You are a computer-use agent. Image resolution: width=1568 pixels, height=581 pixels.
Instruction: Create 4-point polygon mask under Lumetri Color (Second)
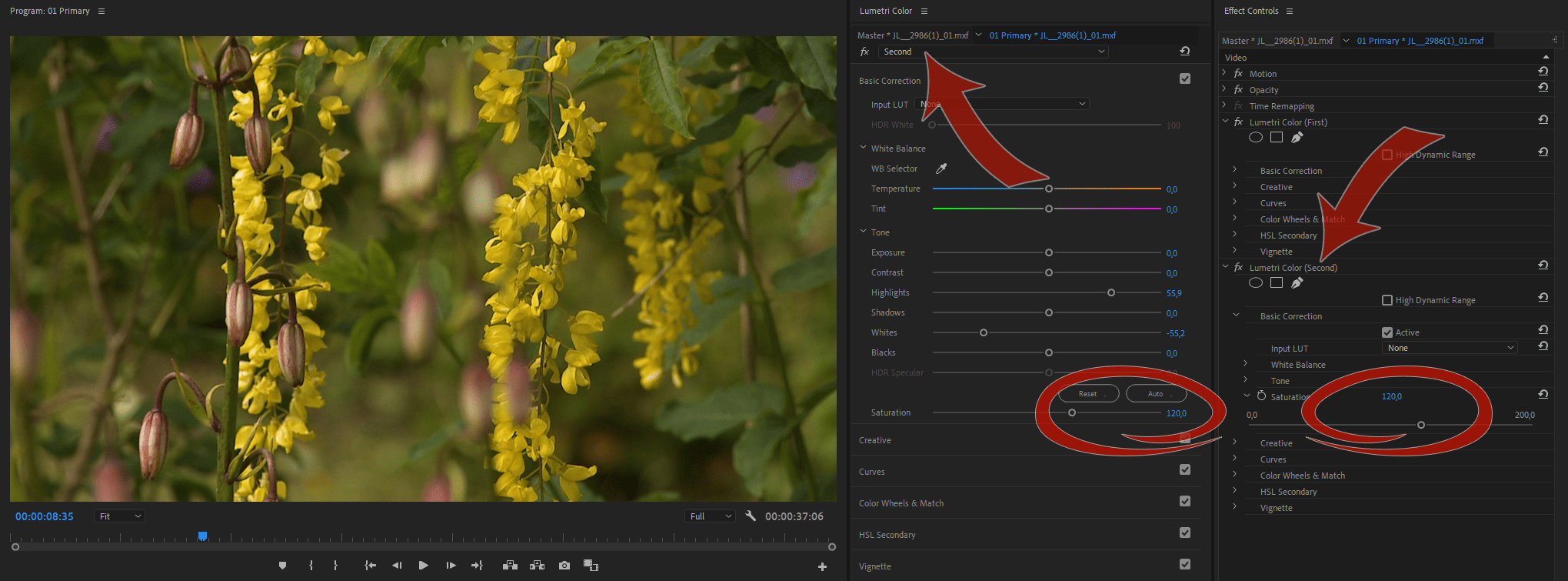point(1277,283)
